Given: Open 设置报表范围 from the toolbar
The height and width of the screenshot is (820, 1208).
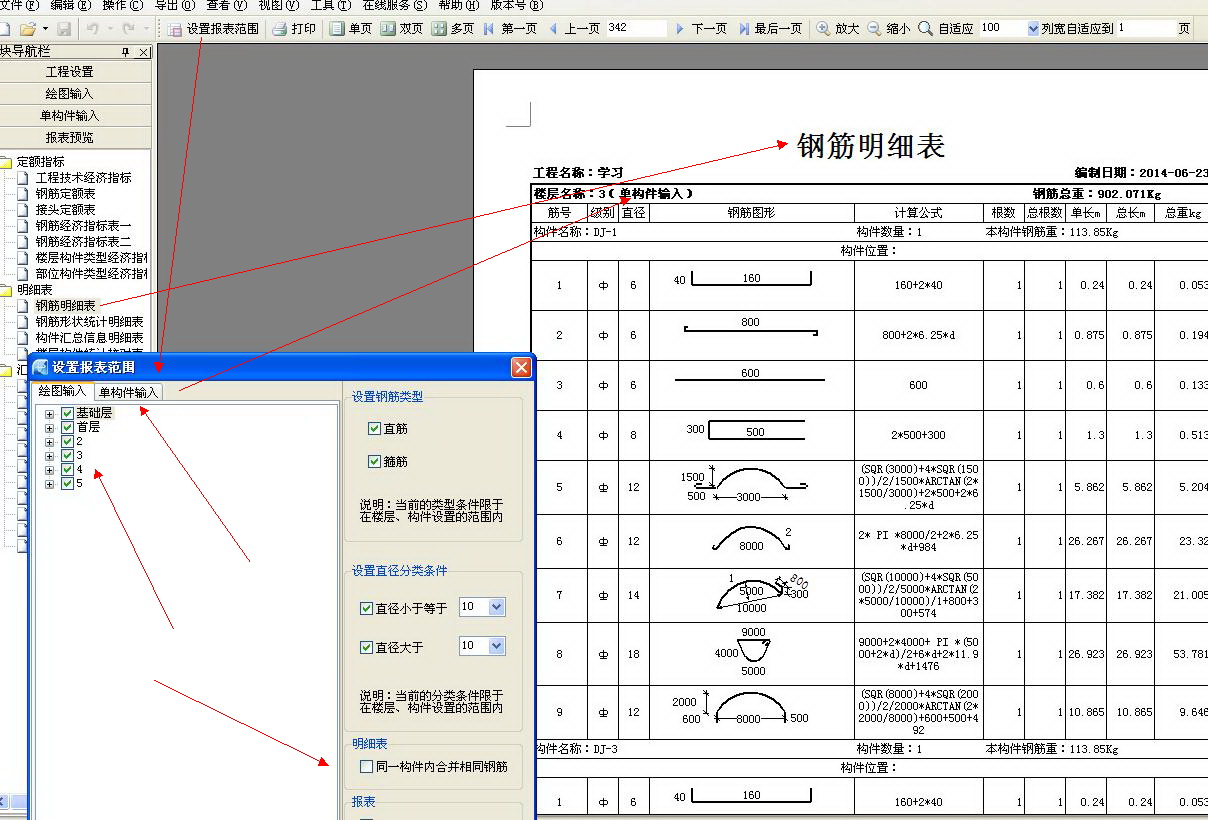Looking at the screenshot, I should 213,29.
